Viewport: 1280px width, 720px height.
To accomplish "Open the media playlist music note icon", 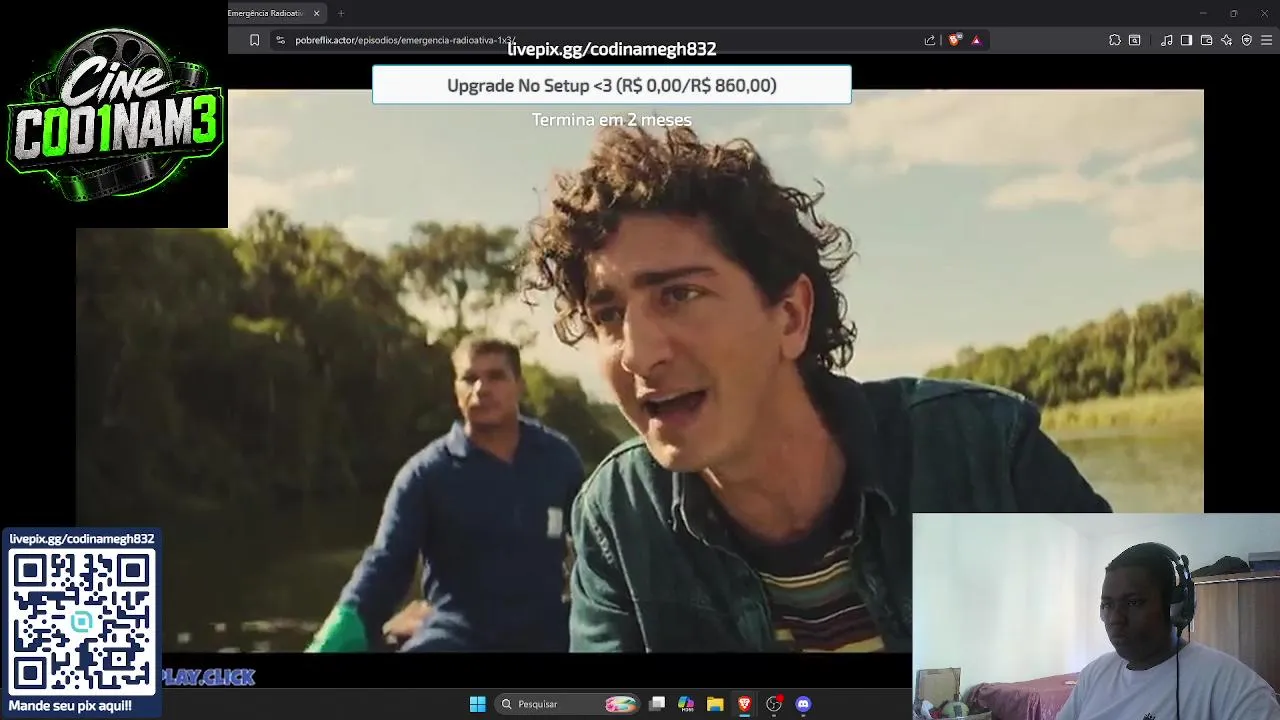I will (x=1167, y=40).
